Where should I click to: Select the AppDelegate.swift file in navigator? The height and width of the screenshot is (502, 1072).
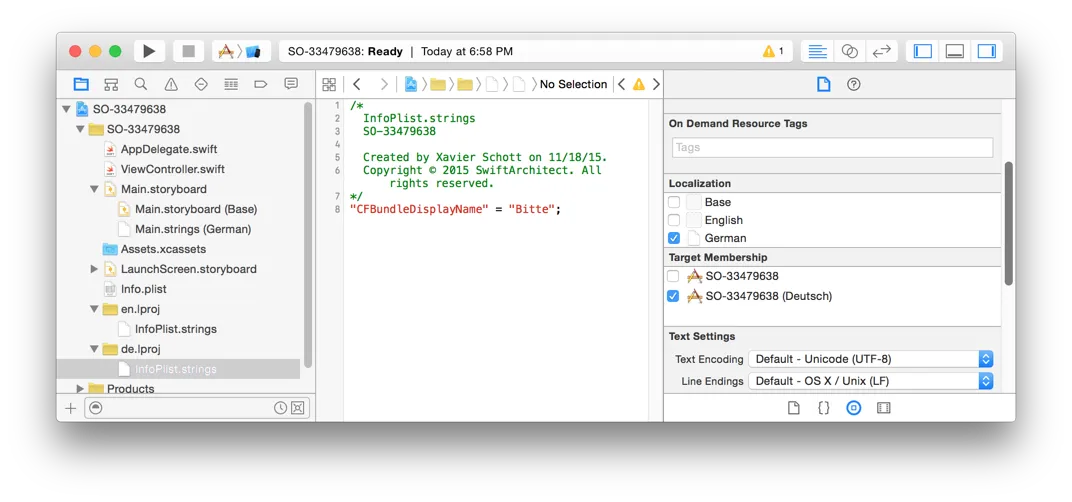168,149
